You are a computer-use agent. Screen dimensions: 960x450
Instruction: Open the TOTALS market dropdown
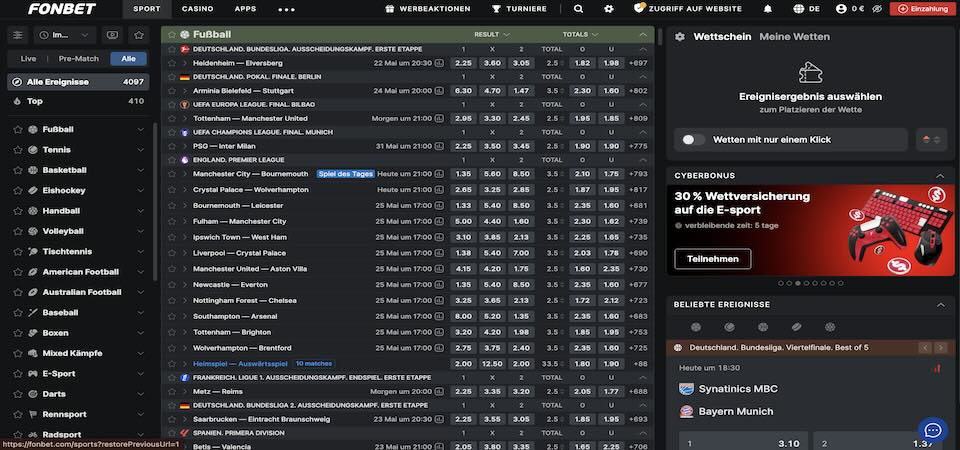[580, 35]
